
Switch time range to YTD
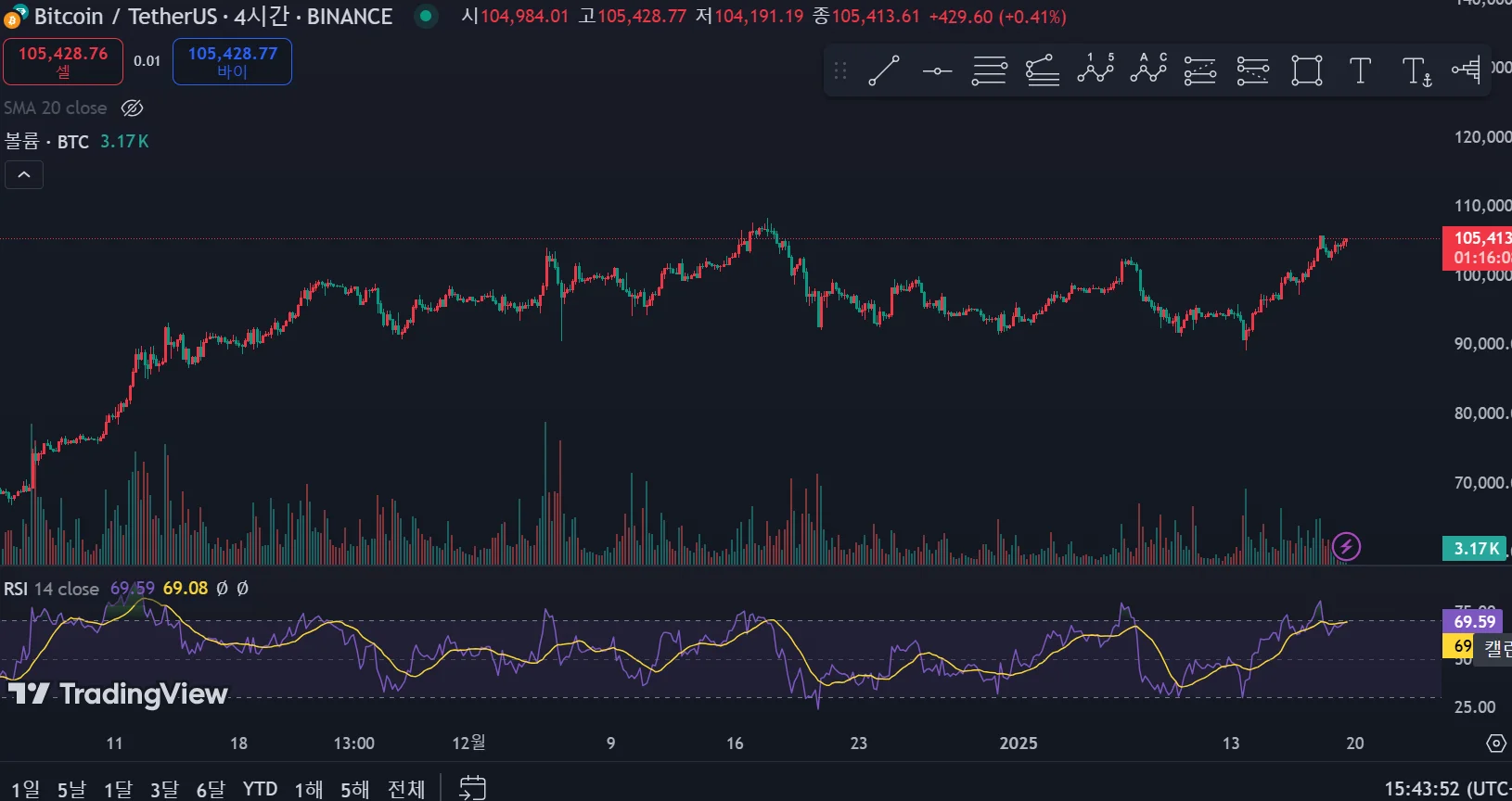pos(260,789)
